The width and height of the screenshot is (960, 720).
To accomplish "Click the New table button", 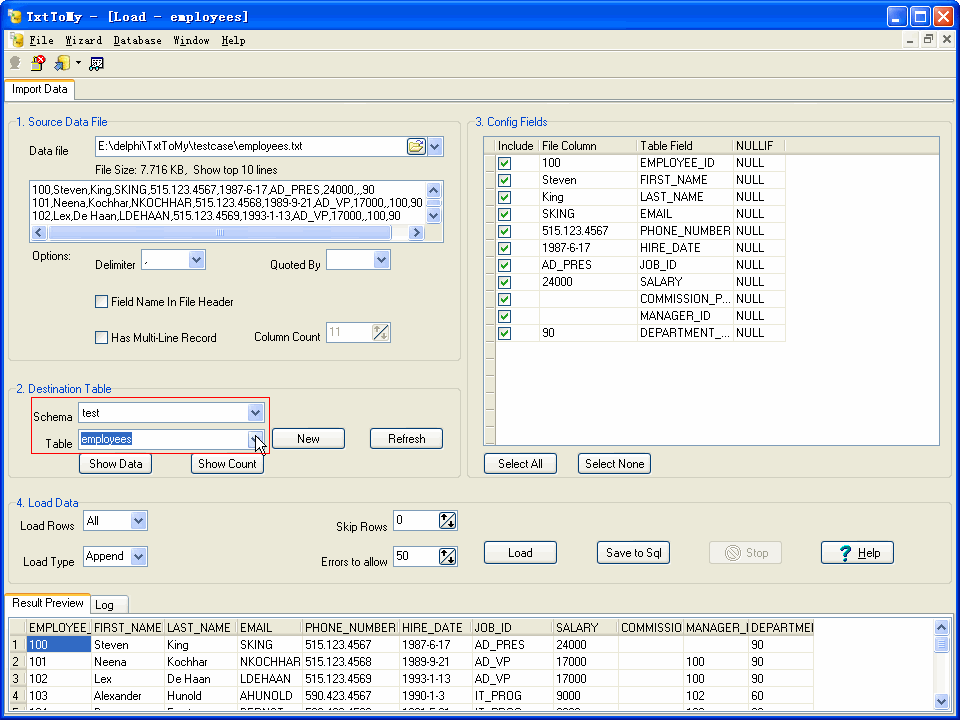I will 308,439.
